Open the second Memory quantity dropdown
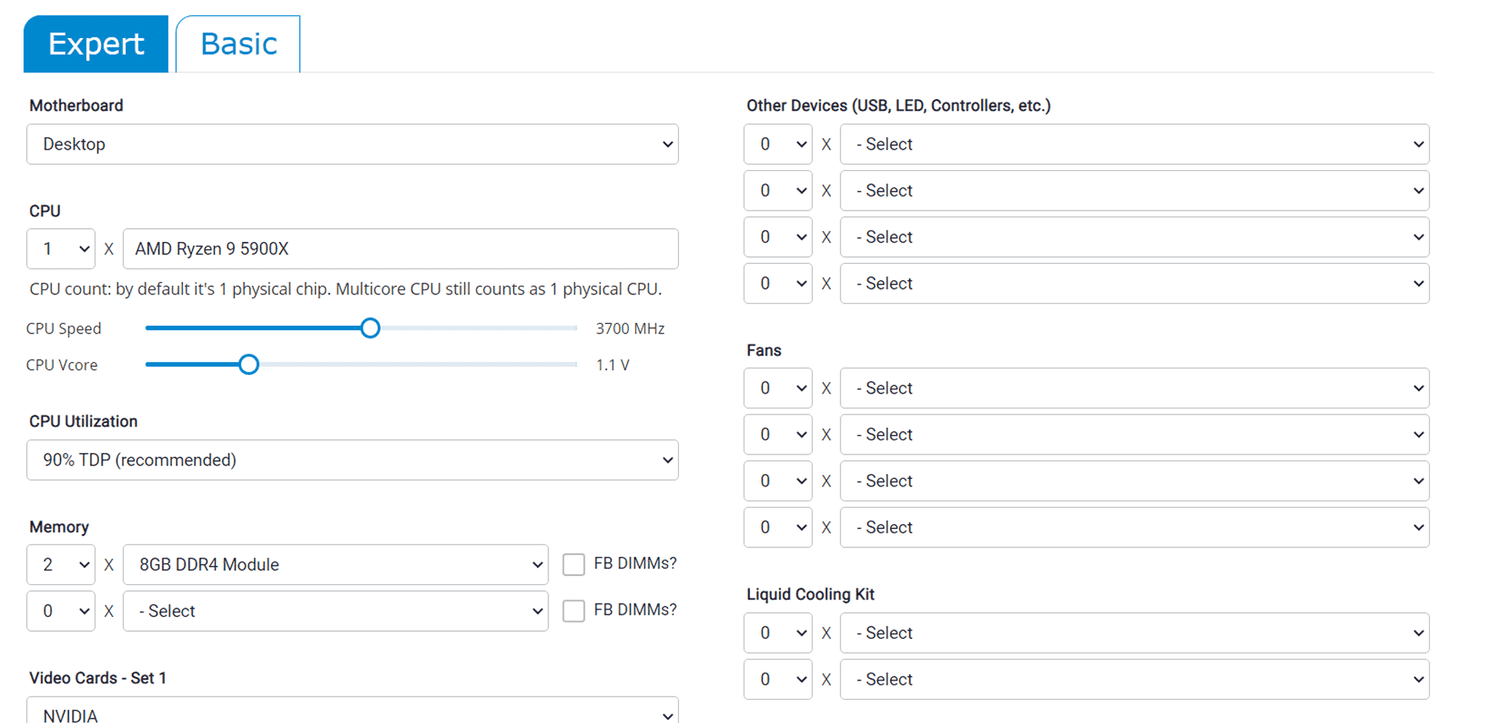This screenshot has height=723, width=1500. [61, 611]
